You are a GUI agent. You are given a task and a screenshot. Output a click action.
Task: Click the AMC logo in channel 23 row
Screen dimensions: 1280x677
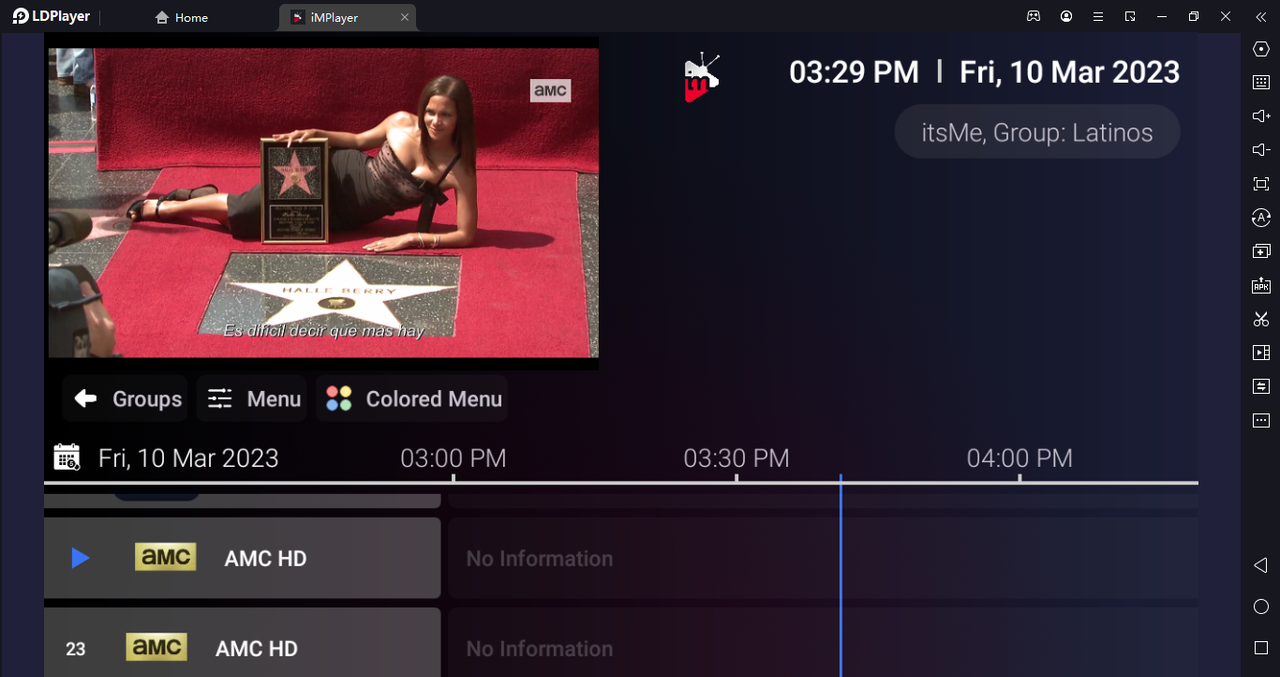156,647
